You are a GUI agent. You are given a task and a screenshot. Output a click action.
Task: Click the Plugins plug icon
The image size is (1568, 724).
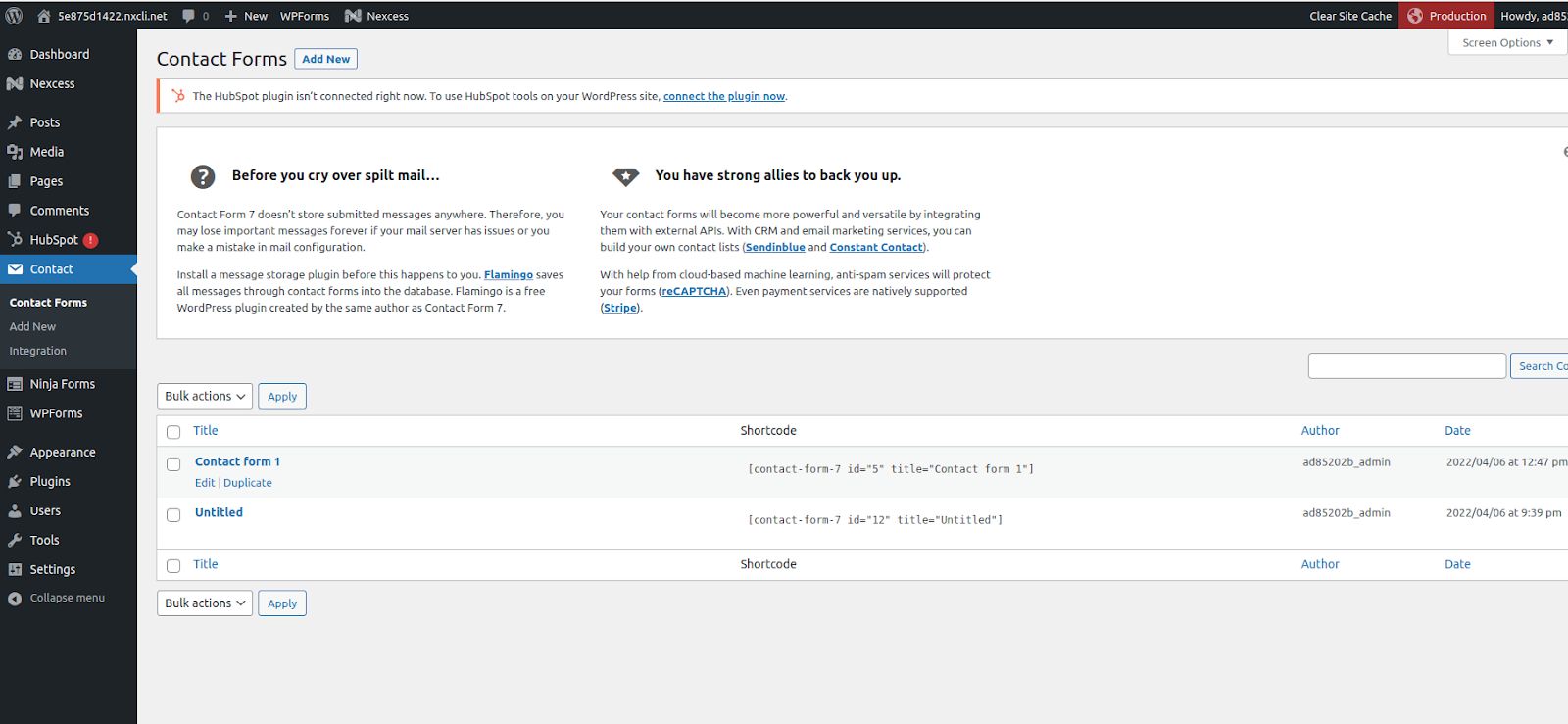tap(15, 481)
